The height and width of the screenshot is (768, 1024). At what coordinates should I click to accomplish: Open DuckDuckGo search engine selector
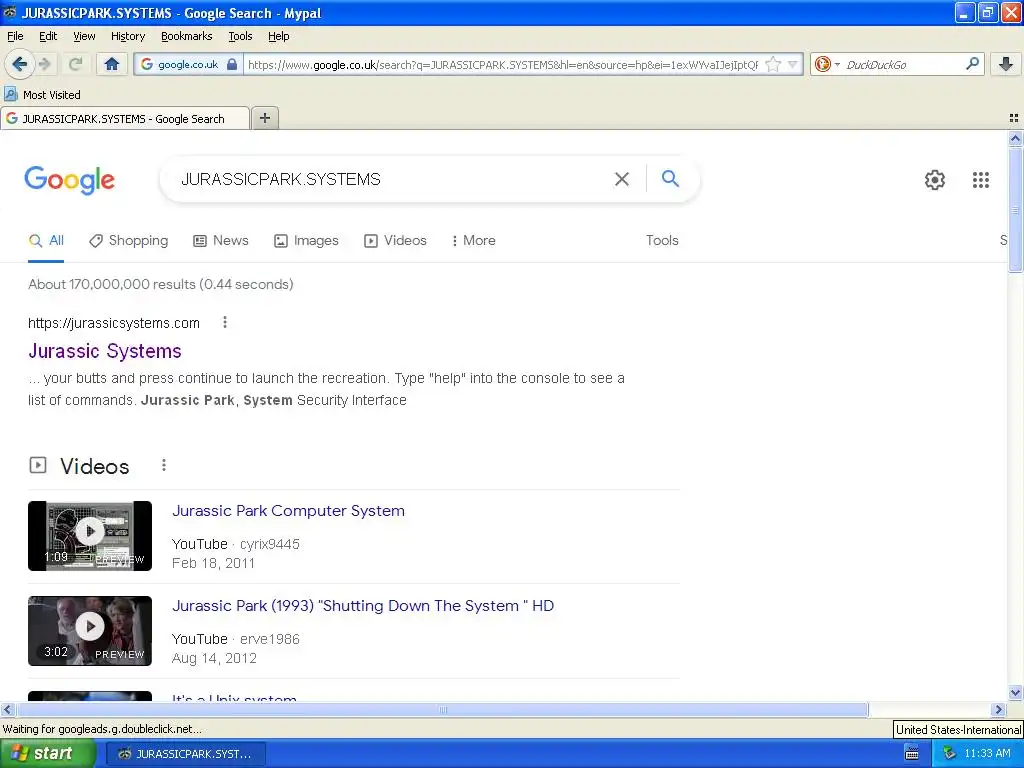[x=826, y=64]
